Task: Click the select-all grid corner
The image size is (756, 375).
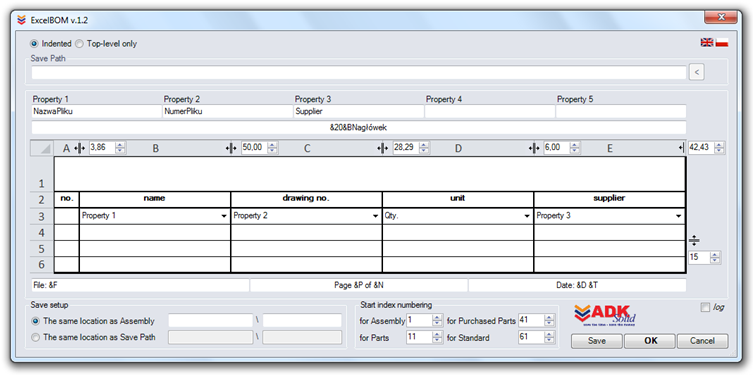Action: 42,148
